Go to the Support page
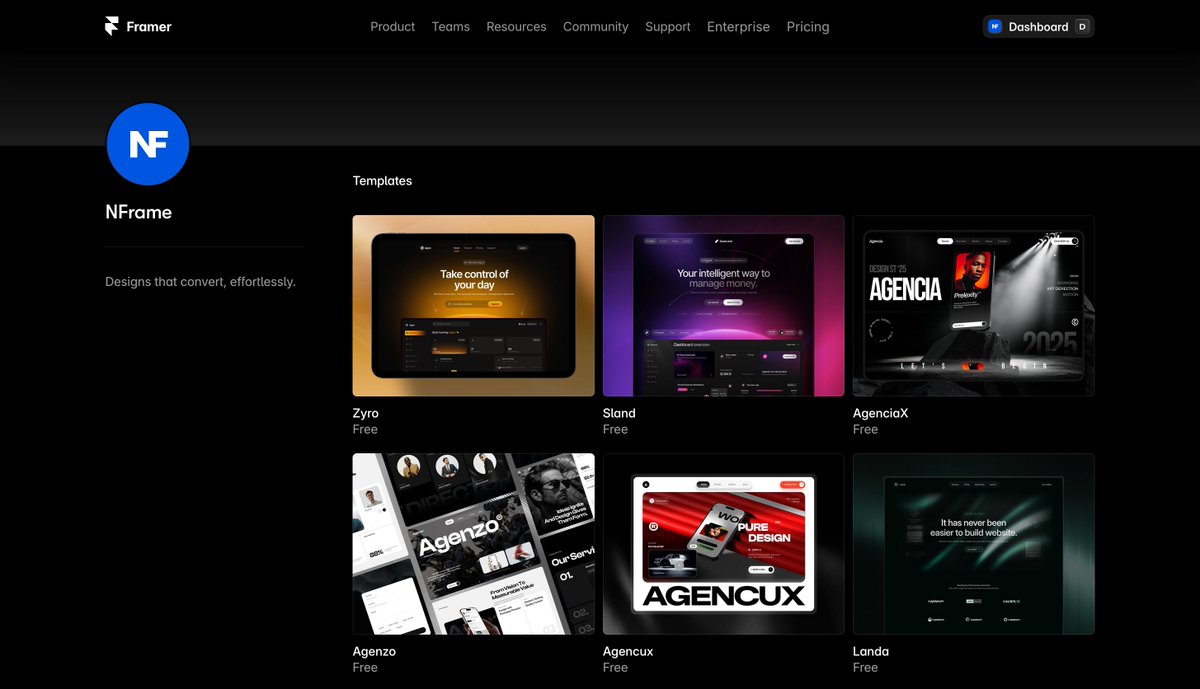This screenshot has height=689, width=1200. (668, 27)
